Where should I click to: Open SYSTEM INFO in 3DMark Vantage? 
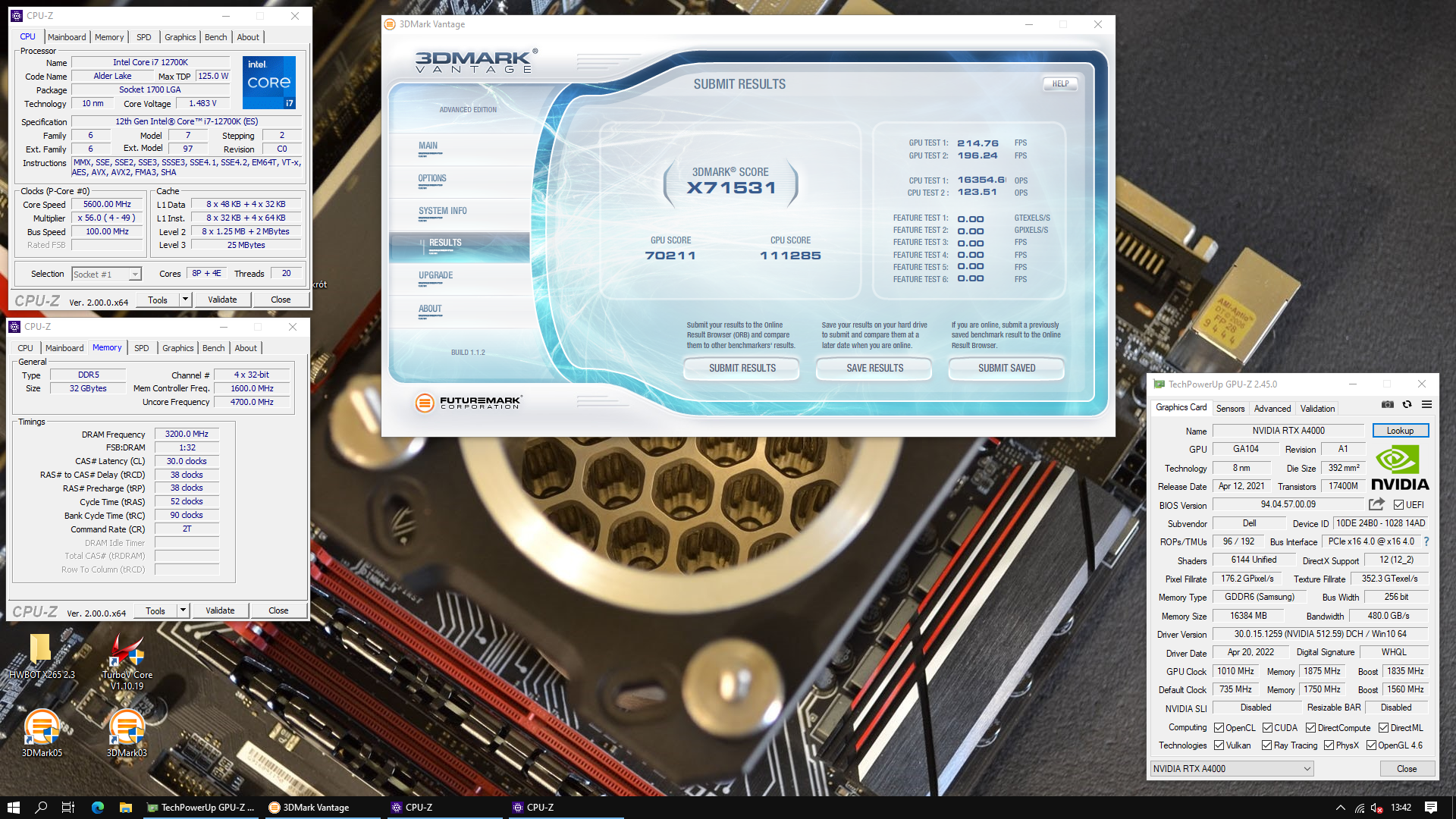[460, 215]
